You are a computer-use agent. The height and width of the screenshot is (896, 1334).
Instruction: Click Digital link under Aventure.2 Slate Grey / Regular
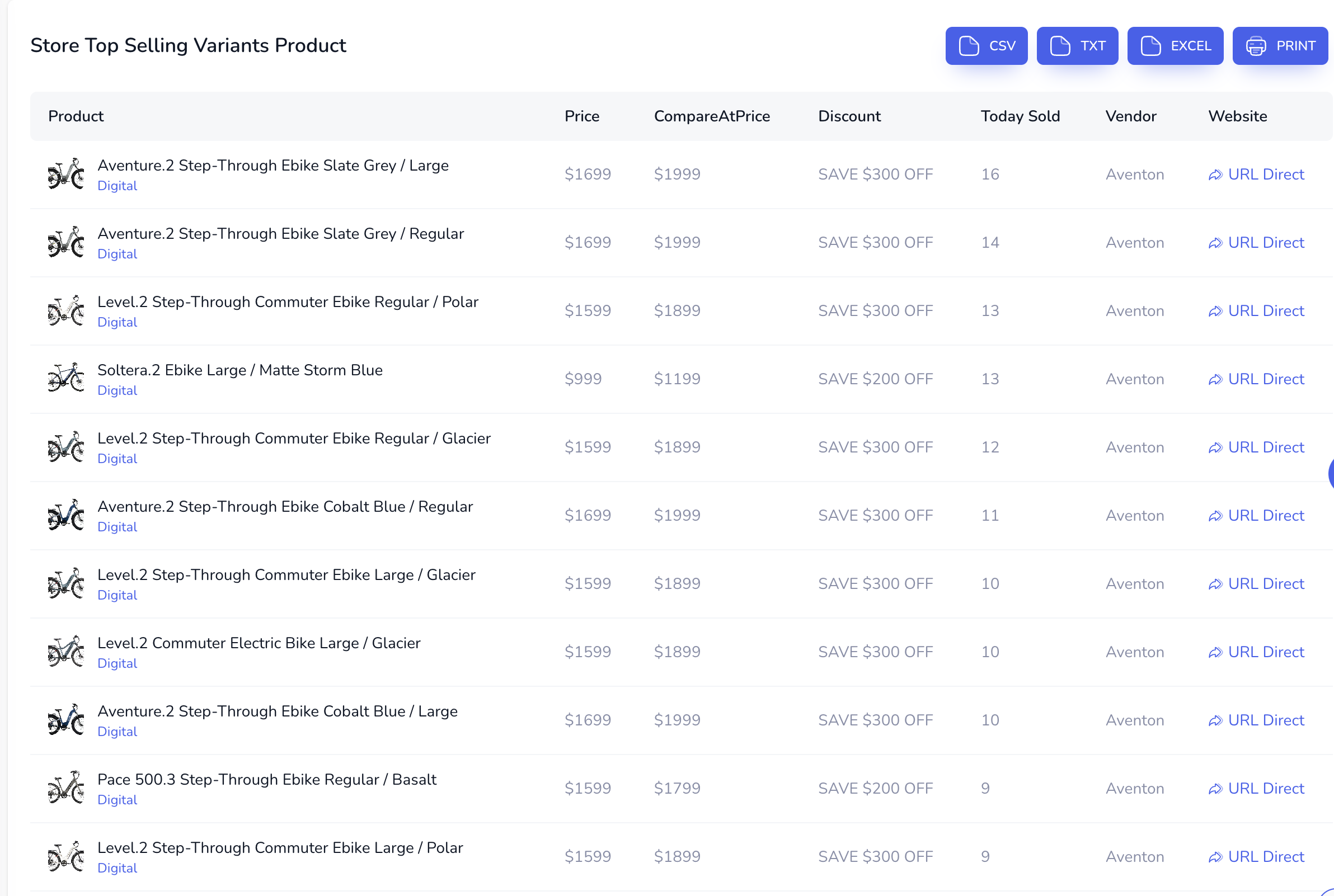point(117,254)
